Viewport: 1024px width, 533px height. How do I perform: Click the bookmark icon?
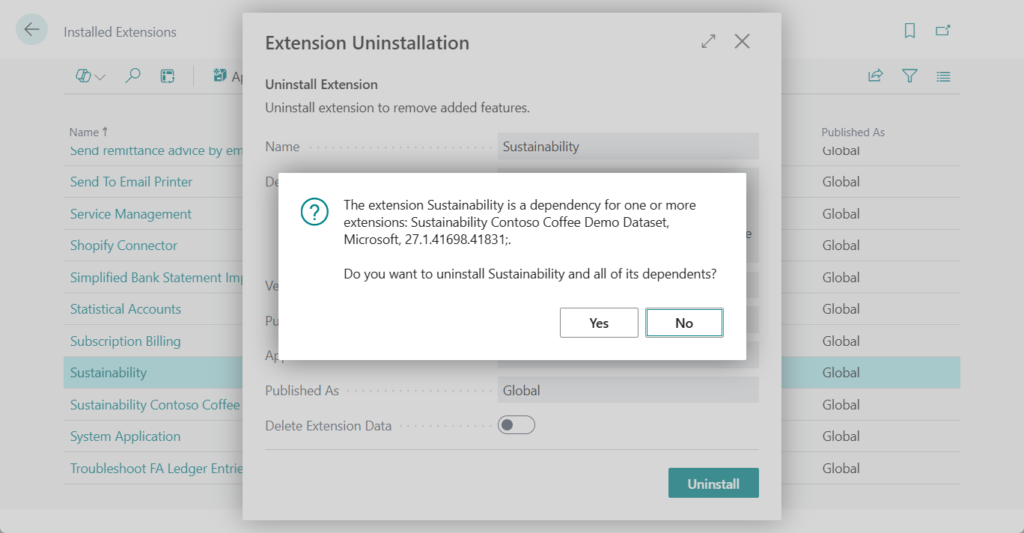tap(910, 31)
